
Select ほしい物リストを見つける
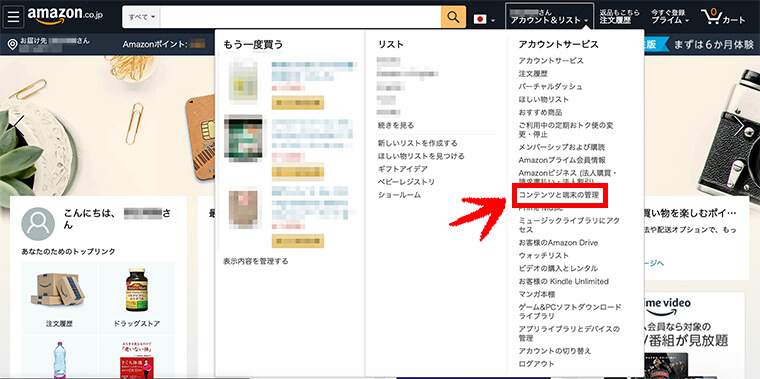[x=421, y=156]
